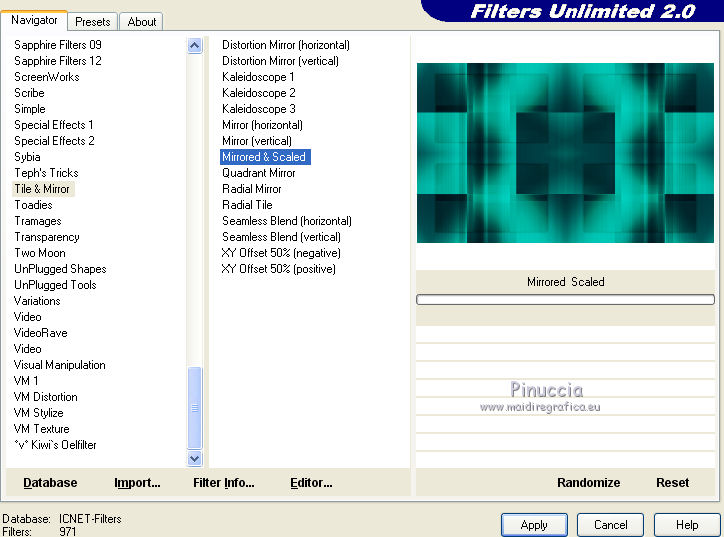Select the Kaleidoscope 2 filter
The width and height of the screenshot is (724, 537).
(x=259, y=93)
